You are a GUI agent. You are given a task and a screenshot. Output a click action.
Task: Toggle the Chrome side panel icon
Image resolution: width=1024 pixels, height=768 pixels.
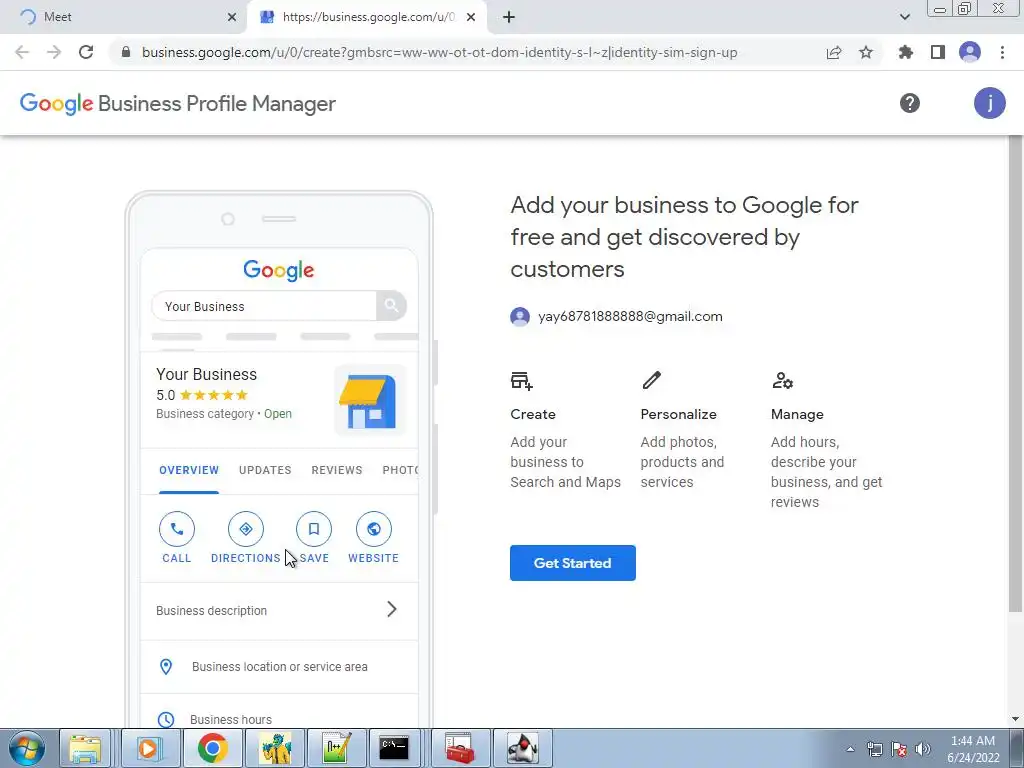[937, 52]
